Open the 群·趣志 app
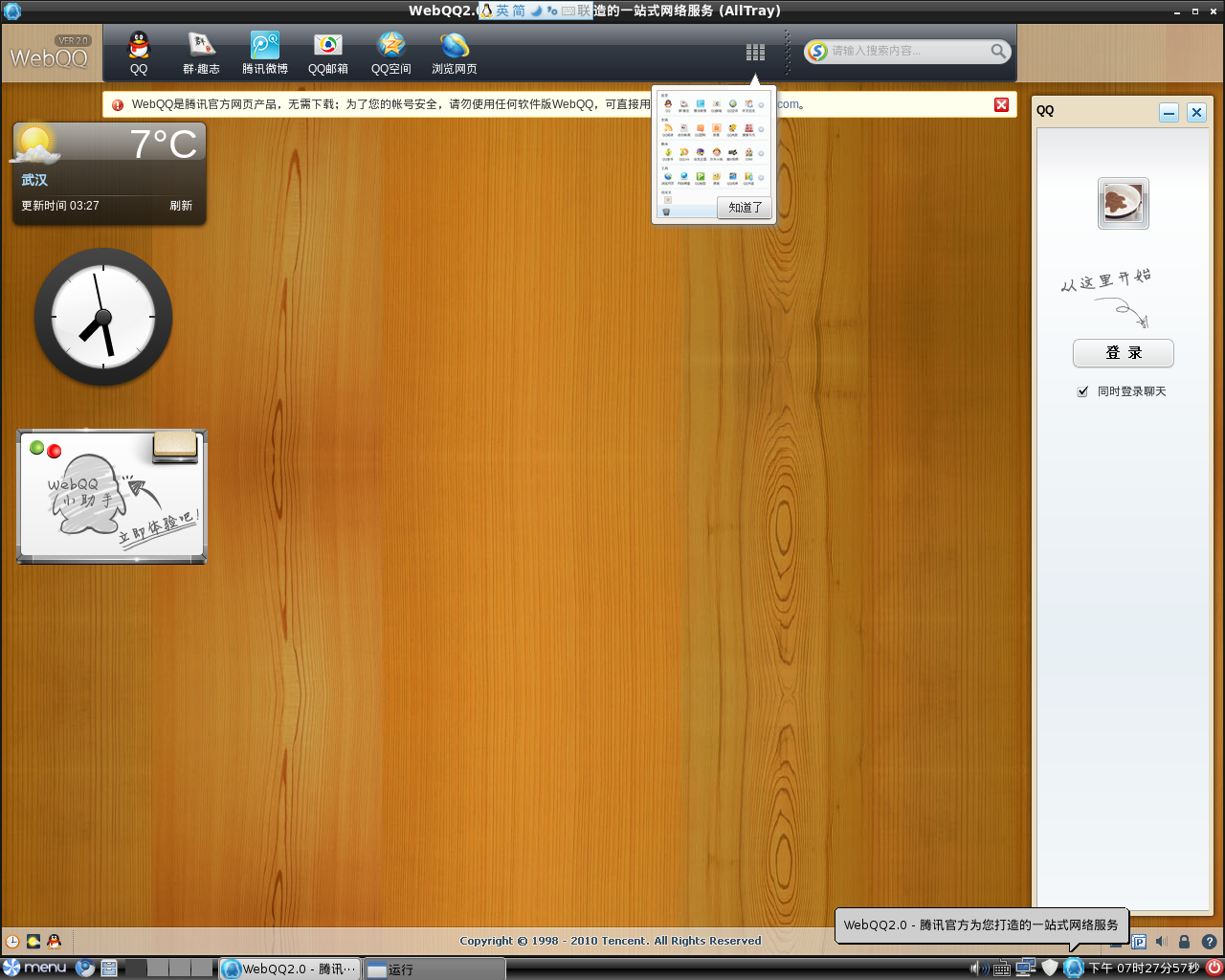This screenshot has width=1225, height=980. click(201, 53)
